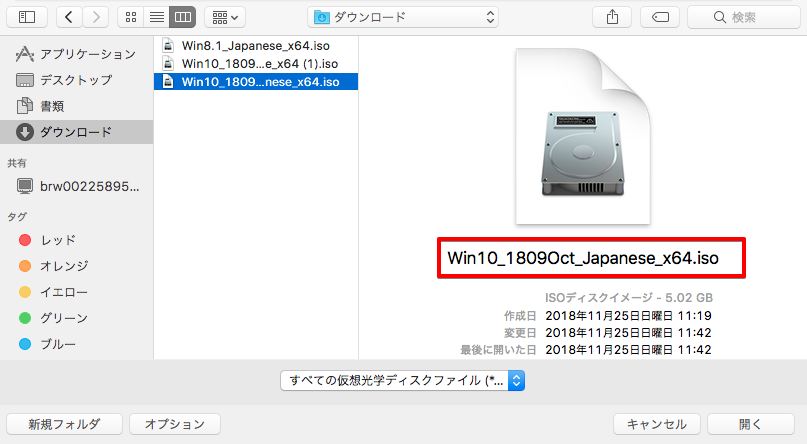Screen dimensions: 807x444
Task: Select shared computer brw00225895
Action: click(x=76, y=186)
